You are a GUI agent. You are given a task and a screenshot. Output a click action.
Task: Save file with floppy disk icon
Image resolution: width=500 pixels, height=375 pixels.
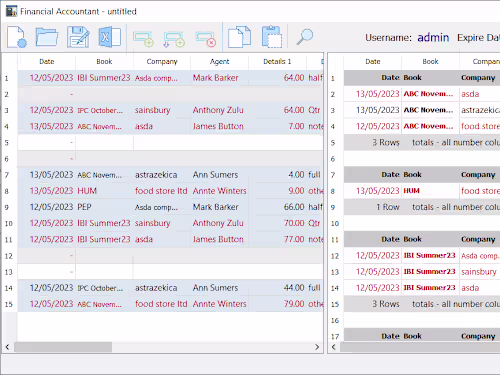pos(78,37)
